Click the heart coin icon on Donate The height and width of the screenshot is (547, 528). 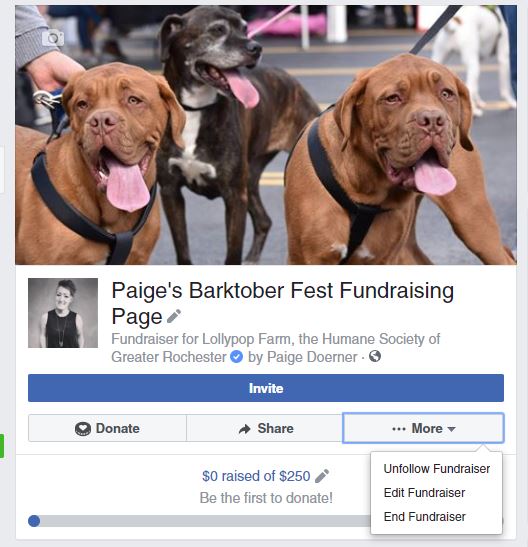pos(83,429)
